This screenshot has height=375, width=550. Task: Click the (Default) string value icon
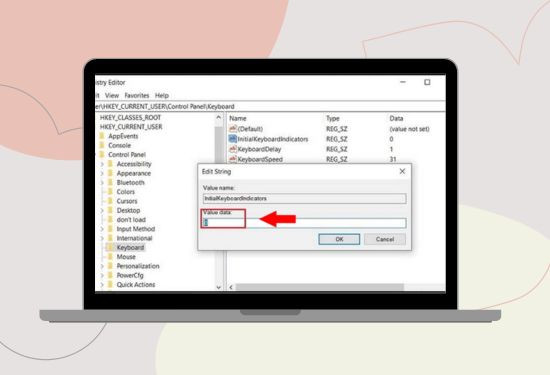pos(233,129)
